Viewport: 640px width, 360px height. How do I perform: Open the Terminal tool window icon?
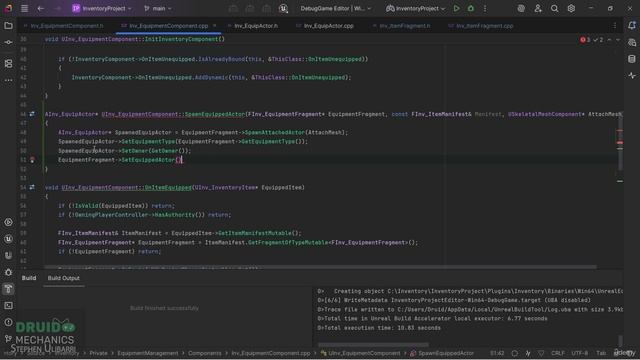point(8,305)
